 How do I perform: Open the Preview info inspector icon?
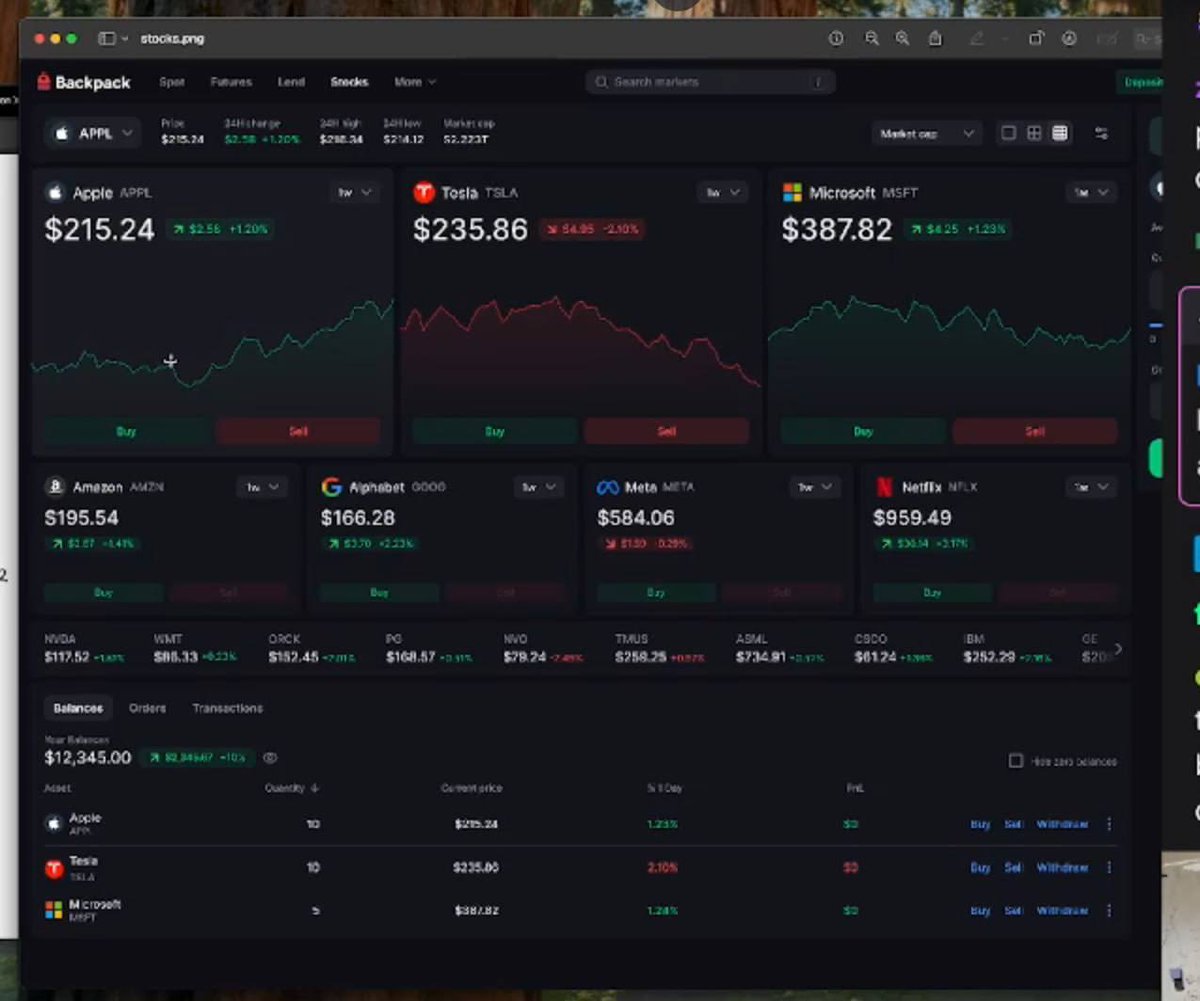(x=836, y=38)
